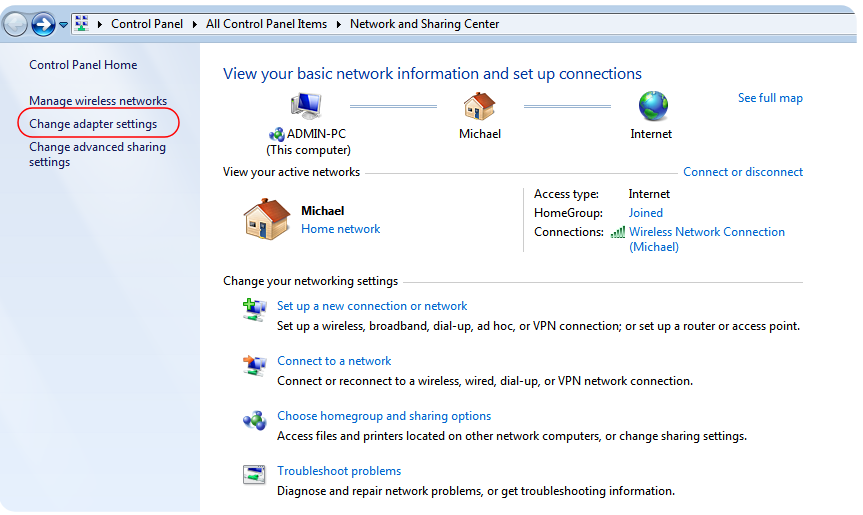Click the wireless signal strength bars icon

coord(618,233)
